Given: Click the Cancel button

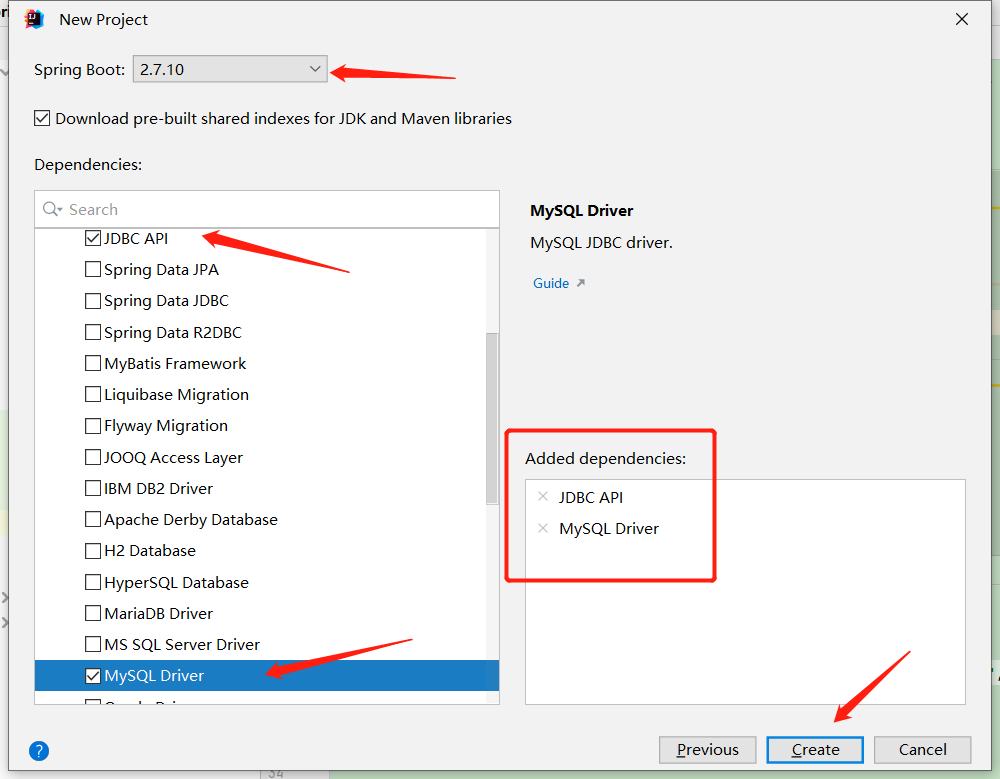Looking at the screenshot, I should click(922, 750).
